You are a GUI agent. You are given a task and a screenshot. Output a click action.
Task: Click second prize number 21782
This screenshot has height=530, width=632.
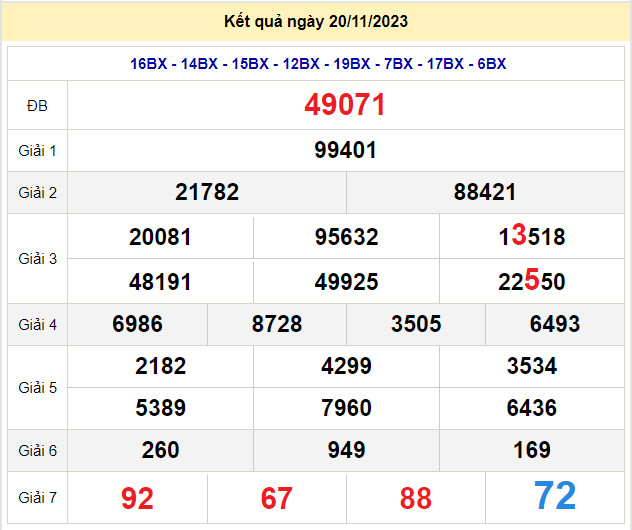(x=207, y=192)
